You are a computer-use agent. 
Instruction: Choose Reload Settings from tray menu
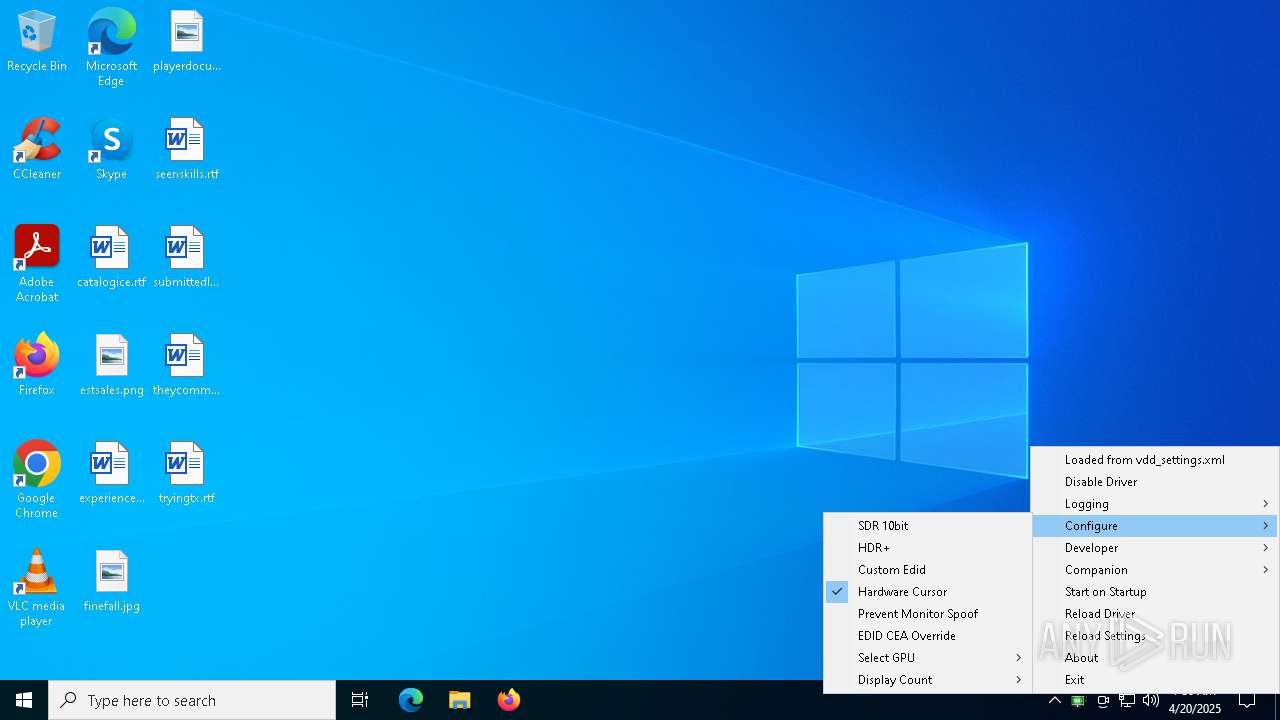click(x=1155, y=636)
